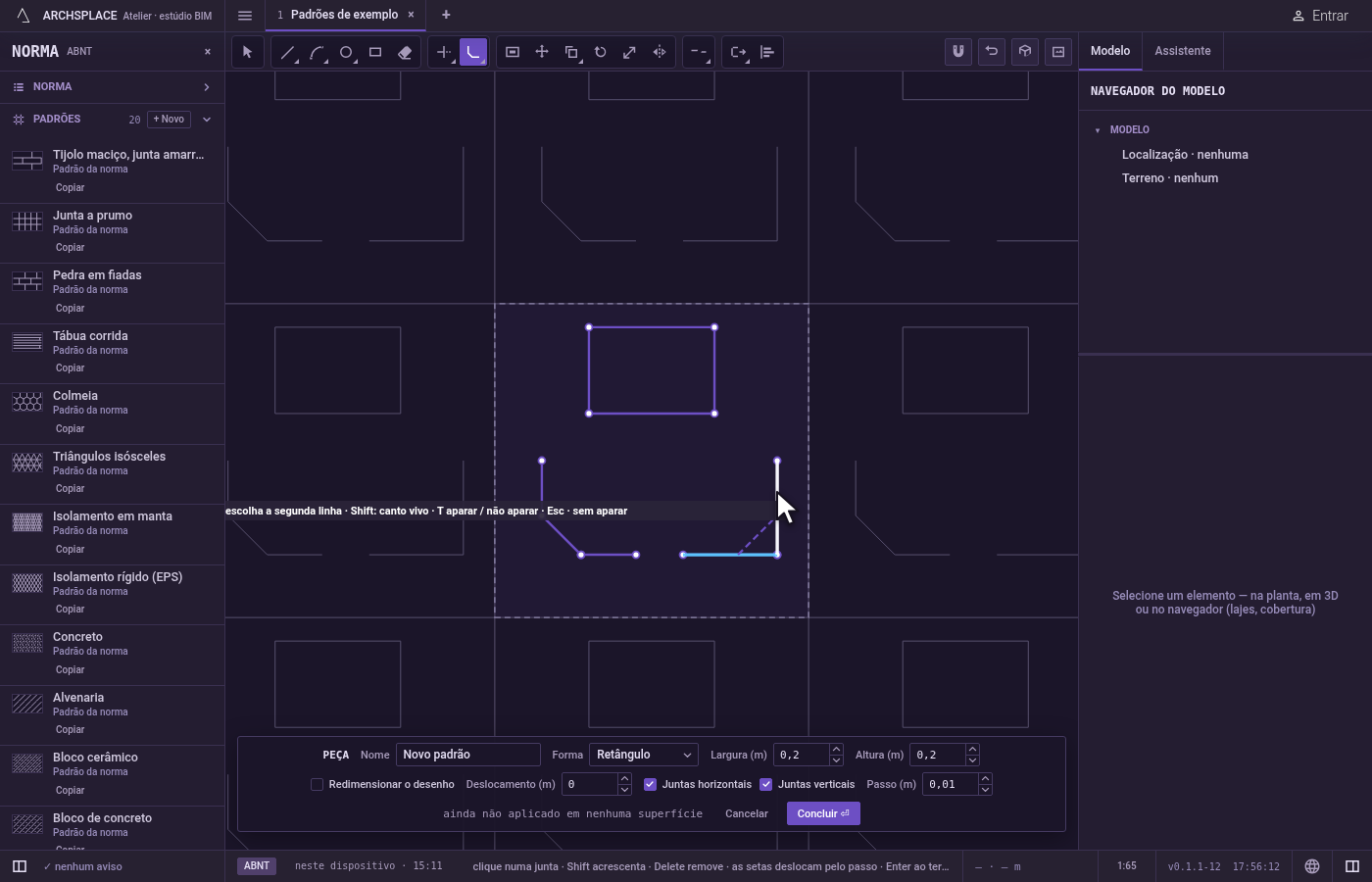Click the undo arrow icon
The height and width of the screenshot is (882, 1372).
(992, 52)
